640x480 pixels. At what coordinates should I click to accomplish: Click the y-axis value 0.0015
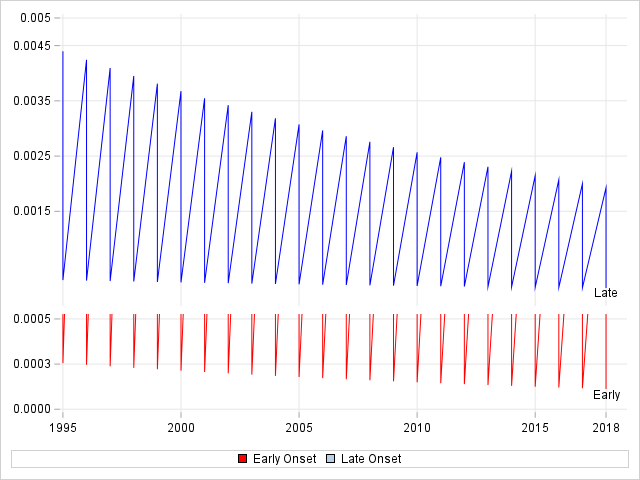click(x=32, y=211)
